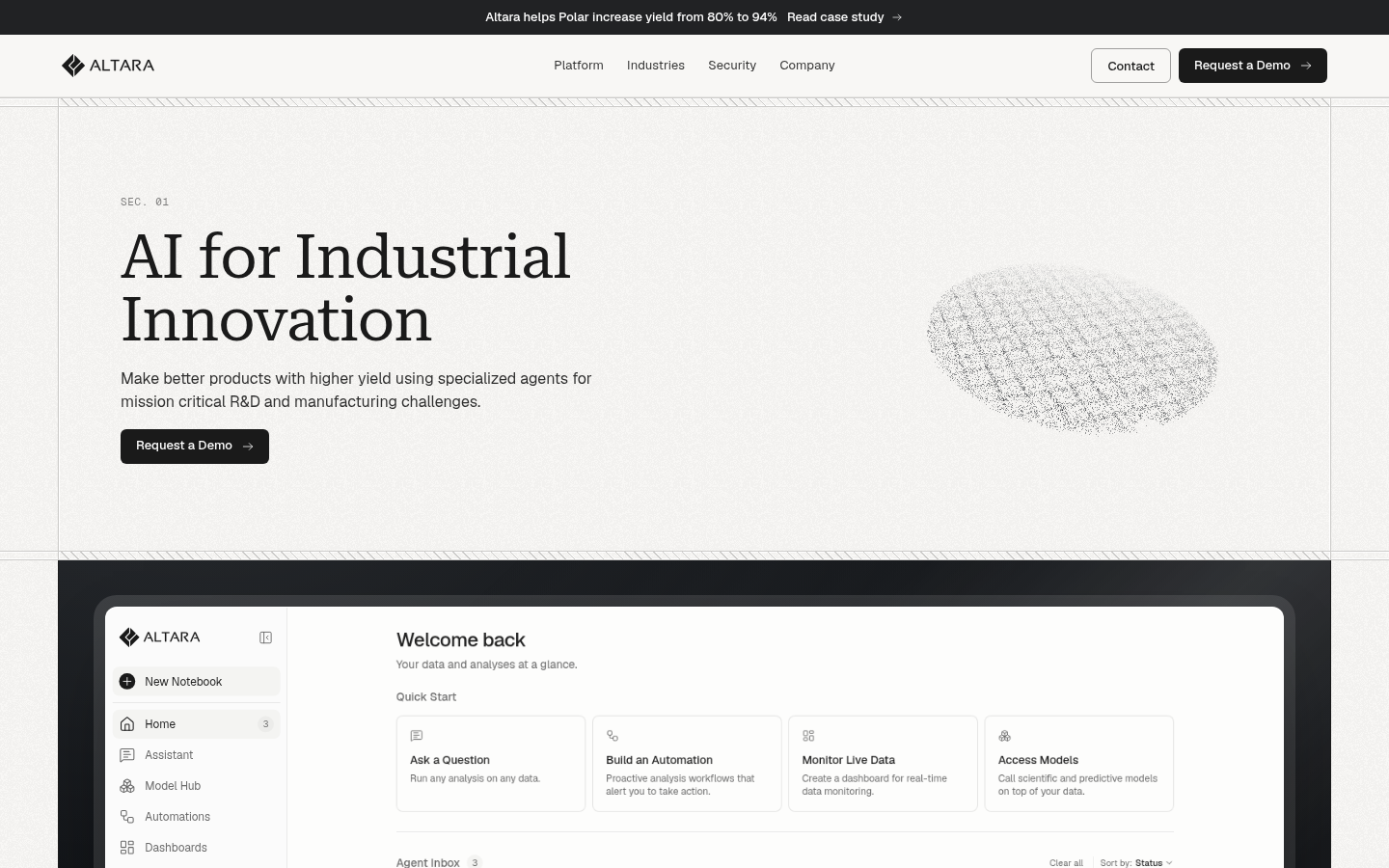The width and height of the screenshot is (1389, 868).
Task: Click the Build an Automation card icon
Action: (613, 736)
